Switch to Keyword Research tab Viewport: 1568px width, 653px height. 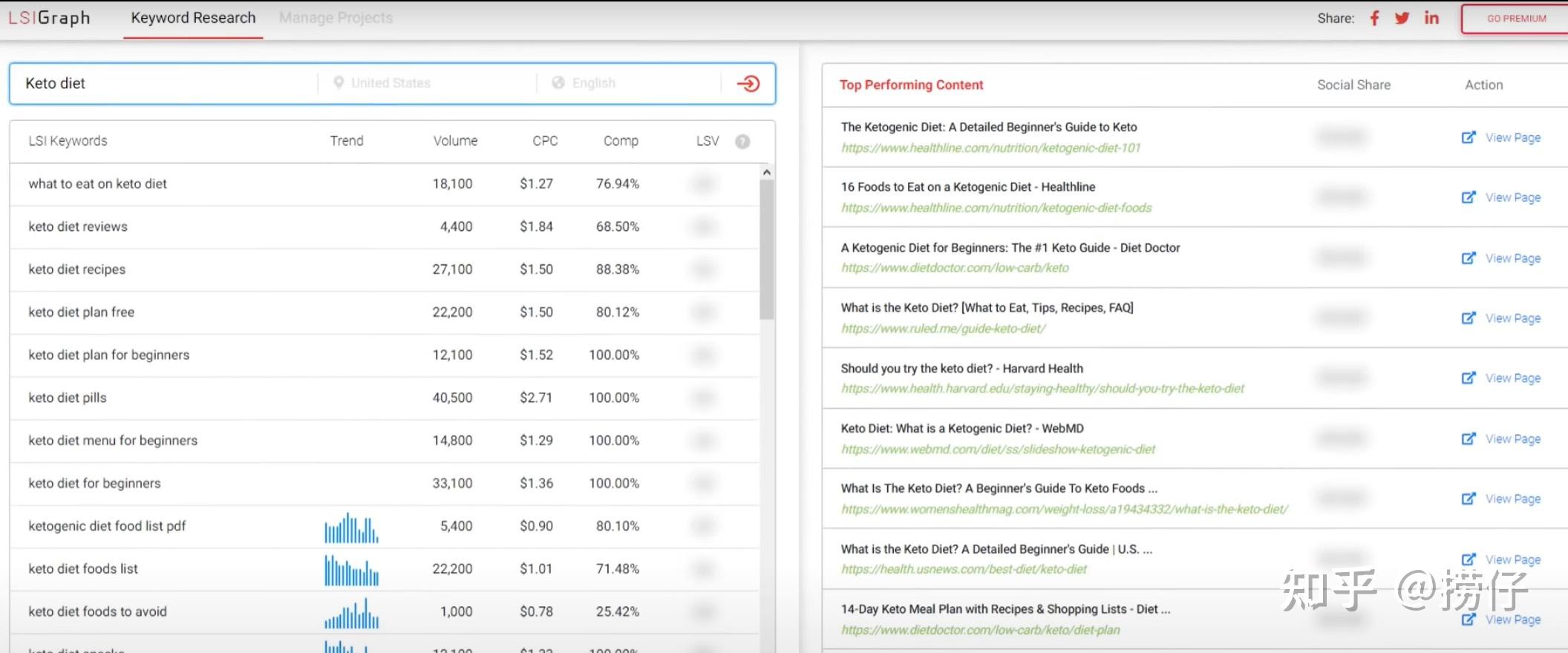click(193, 18)
